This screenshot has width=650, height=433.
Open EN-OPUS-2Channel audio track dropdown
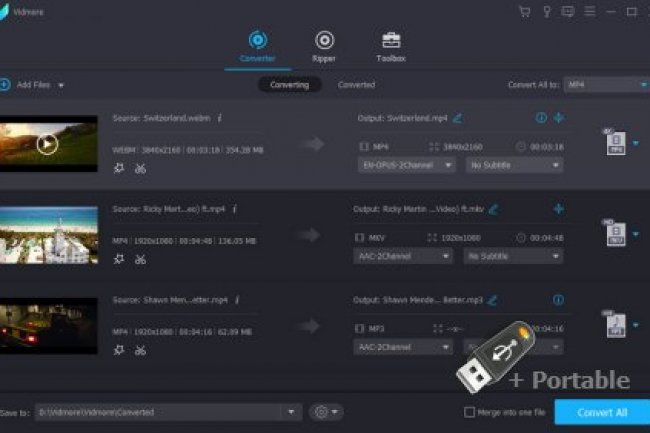(406, 165)
